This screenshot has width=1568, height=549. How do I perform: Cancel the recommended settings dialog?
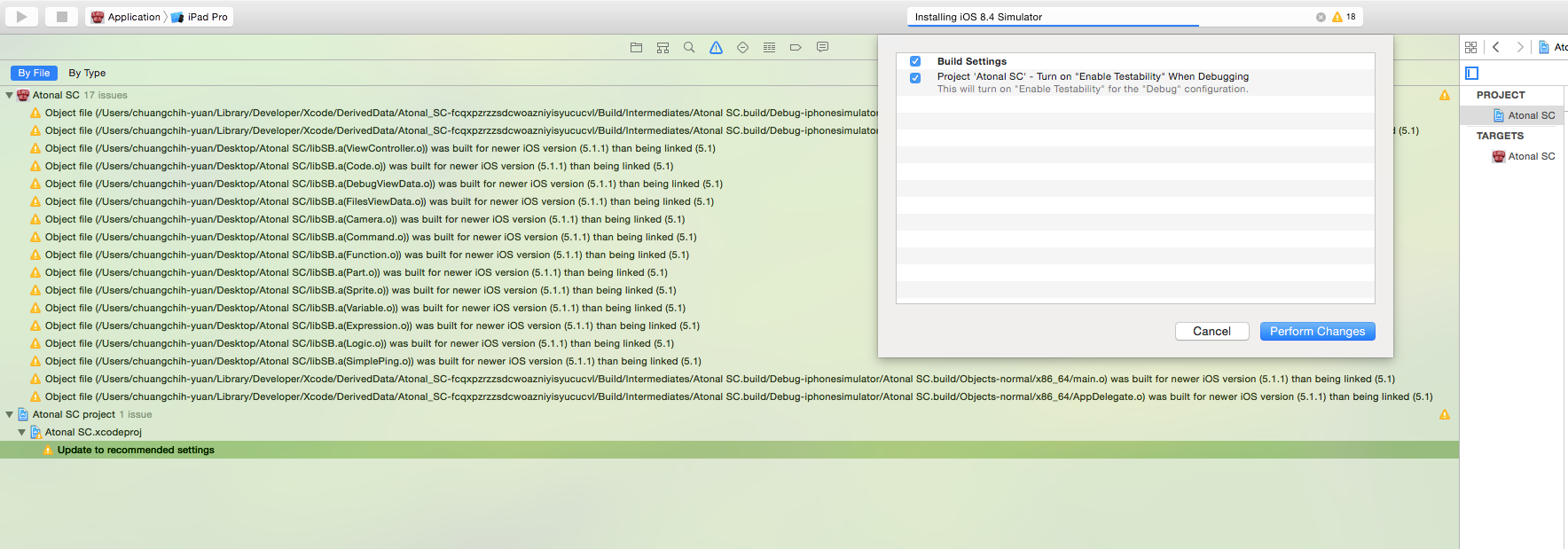click(x=1211, y=331)
